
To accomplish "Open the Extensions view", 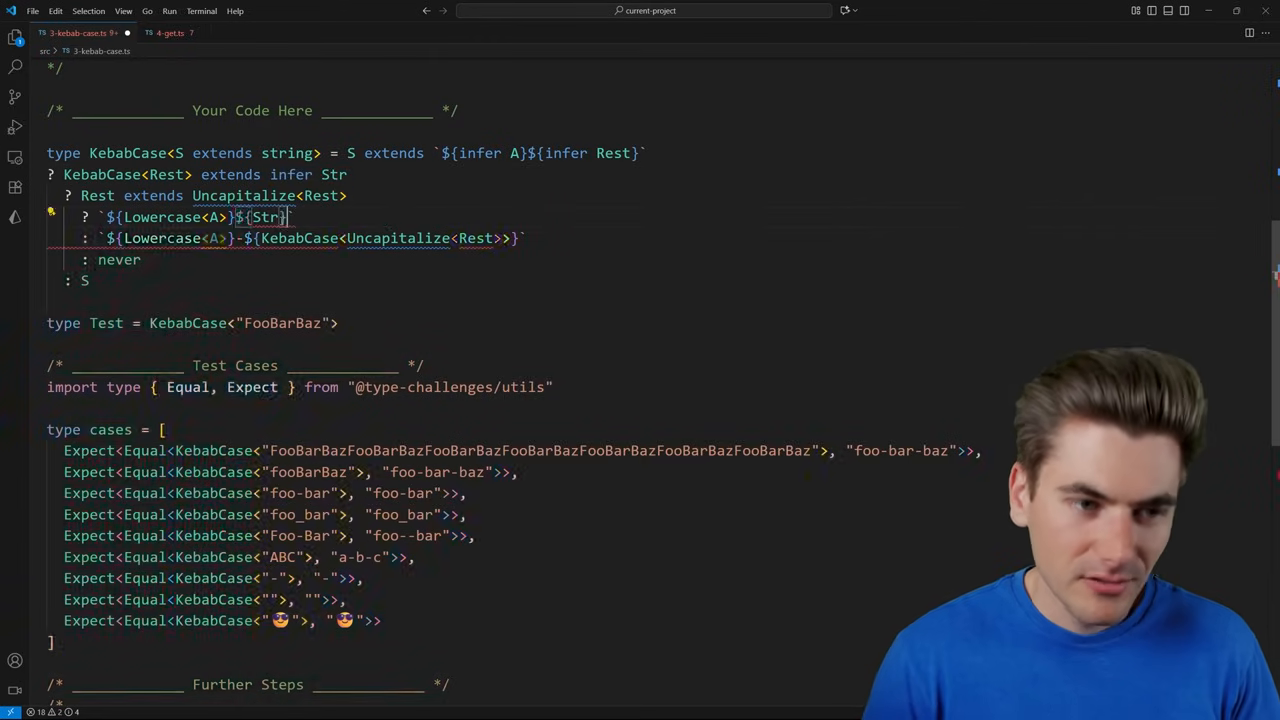I will [x=15, y=187].
